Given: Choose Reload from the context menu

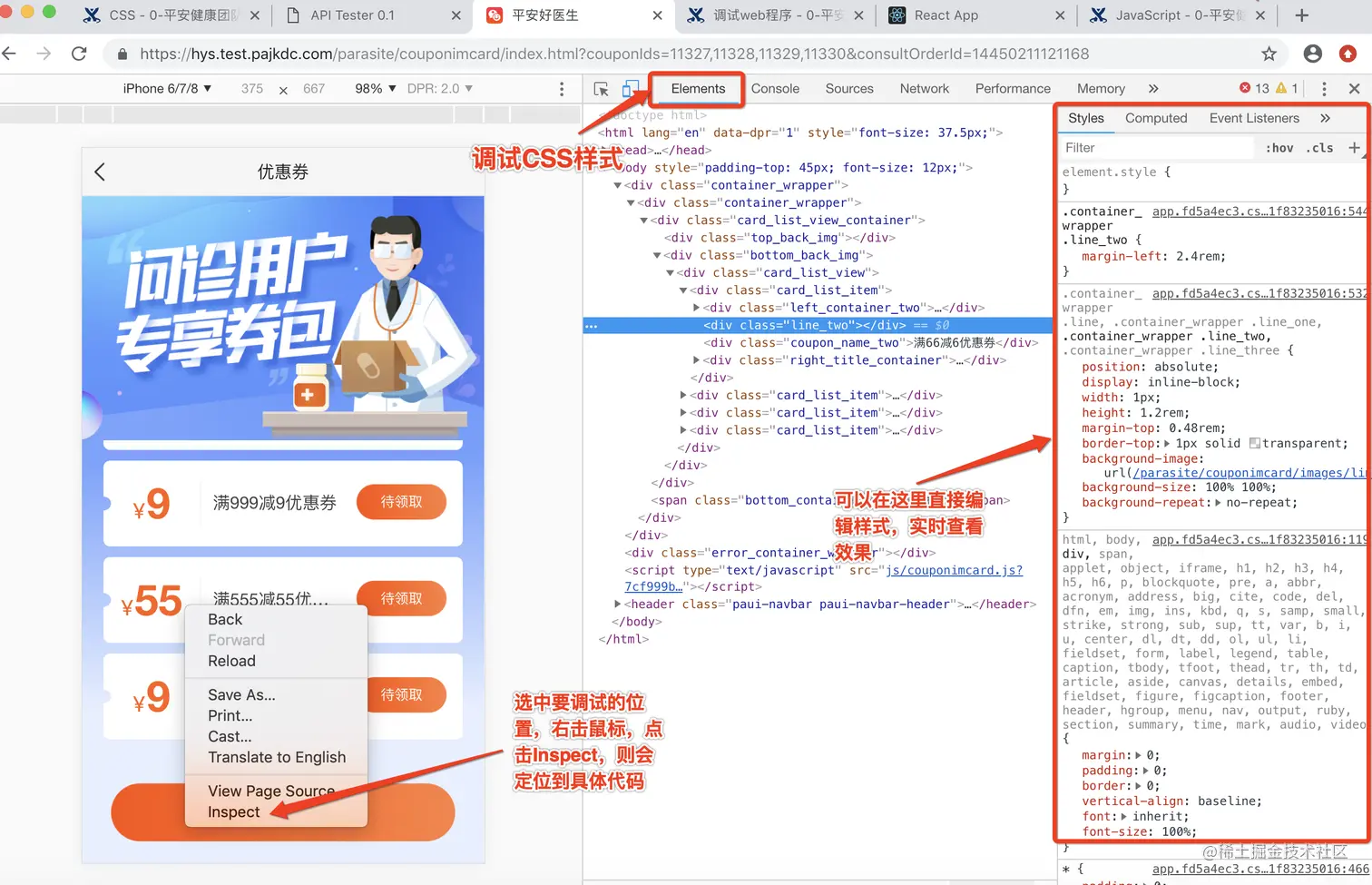Looking at the screenshot, I should coord(231,661).
